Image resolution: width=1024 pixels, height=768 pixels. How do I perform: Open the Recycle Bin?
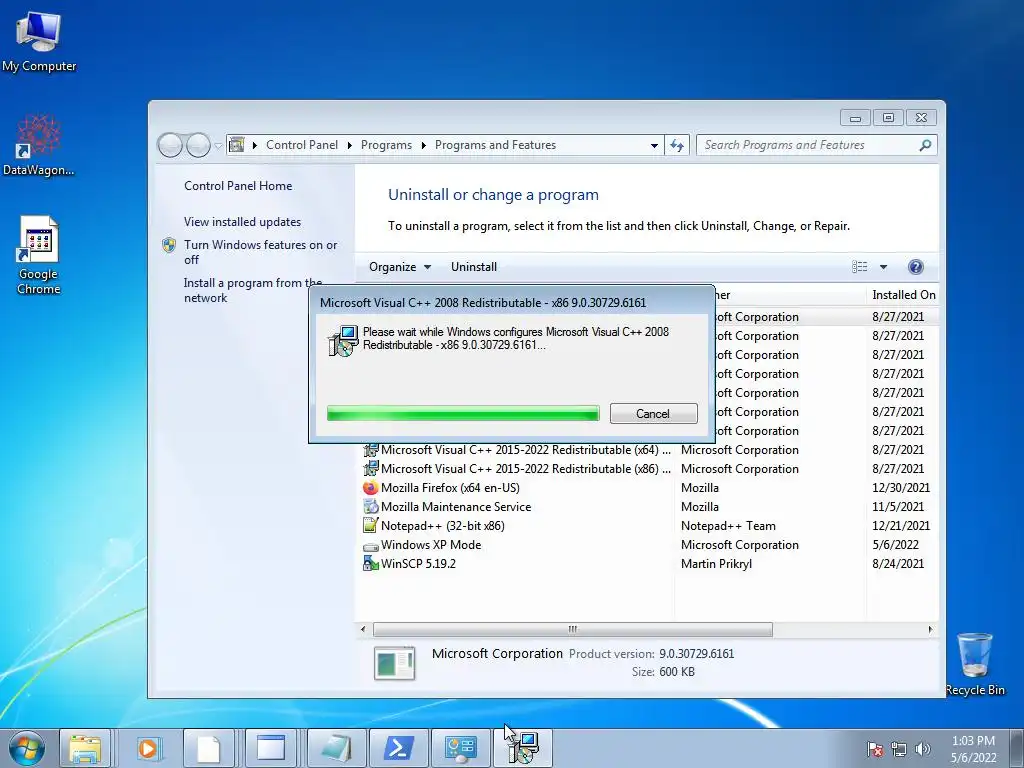pos(975,664)
